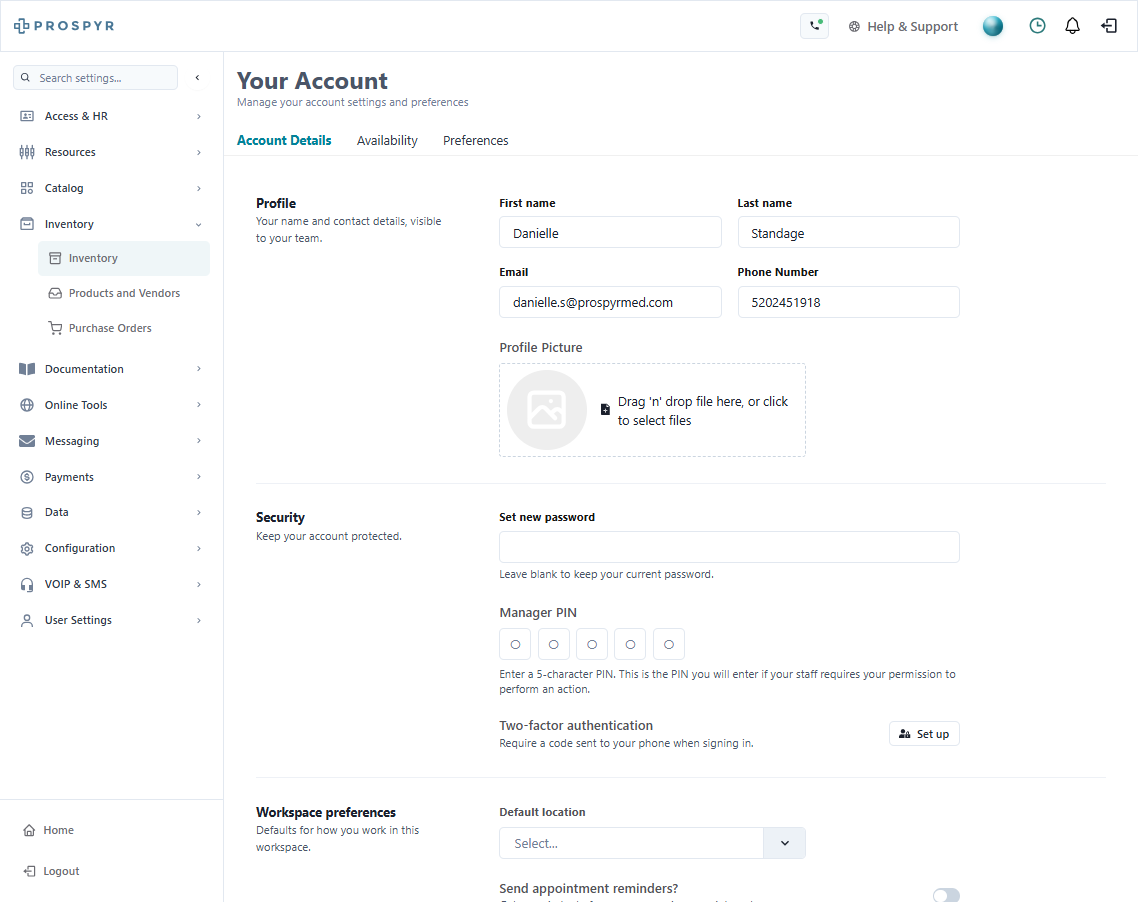Viewport: 1138px width, 902px height.
Task: Click the third Manager PIN box
Action: pyautogui.click(x=592, y=644)
